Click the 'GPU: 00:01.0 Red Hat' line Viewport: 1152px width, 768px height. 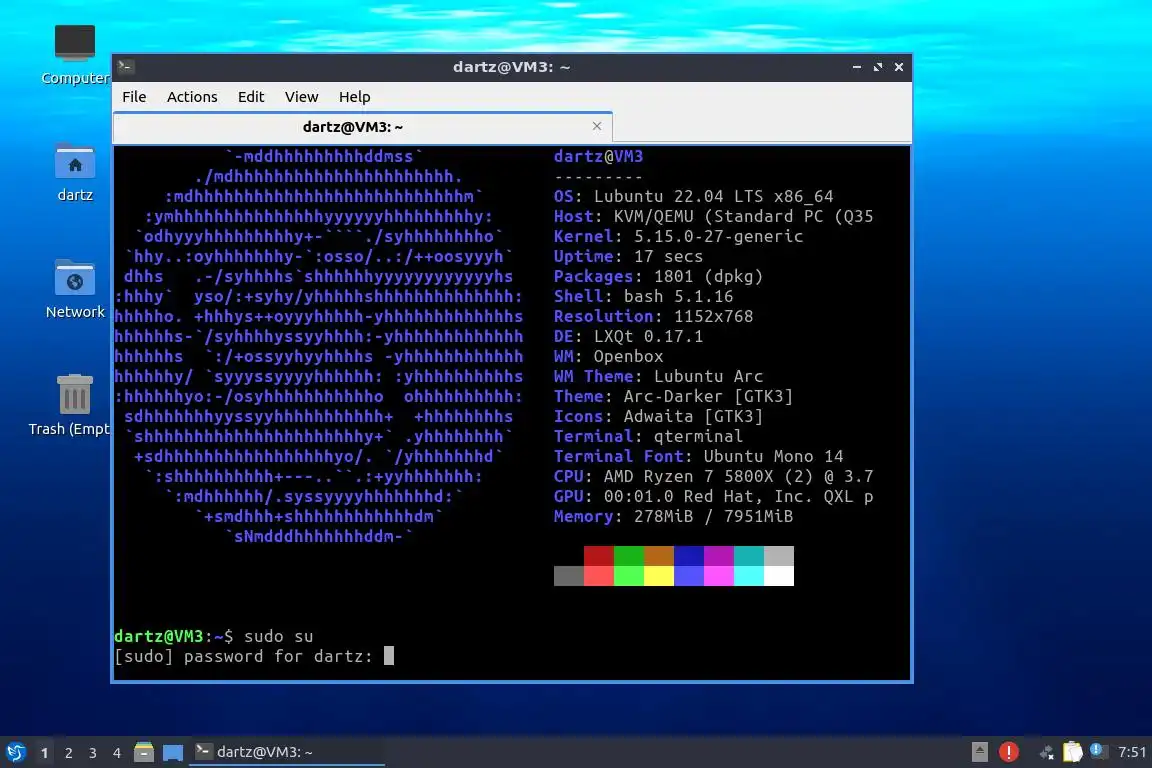coord(713,496)
